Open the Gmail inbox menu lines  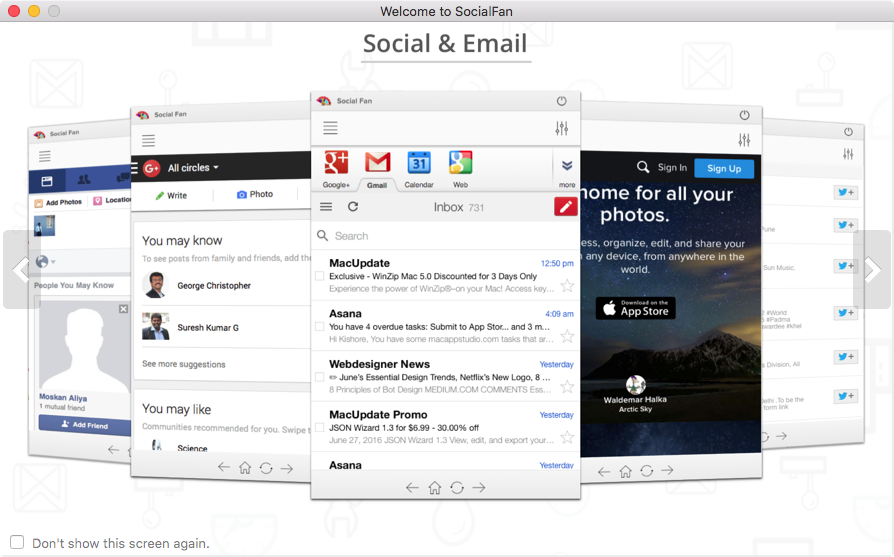point(326,206)
